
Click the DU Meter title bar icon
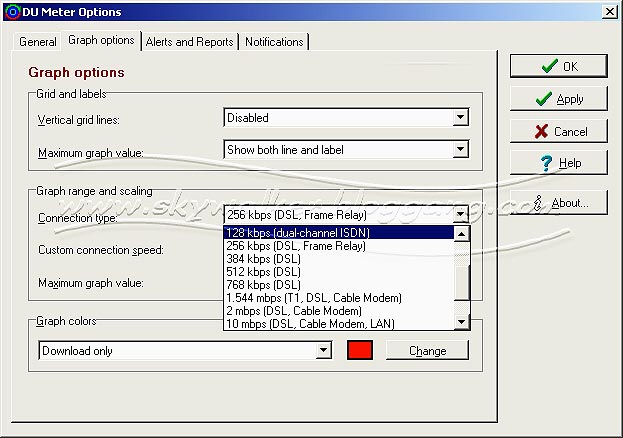[x=12, y=12]
